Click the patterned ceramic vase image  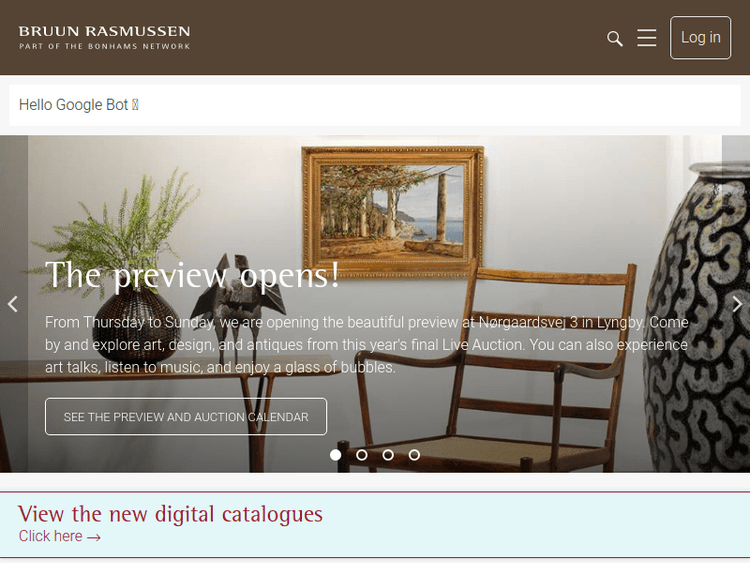pyautogui.click(x=698, y=316)
